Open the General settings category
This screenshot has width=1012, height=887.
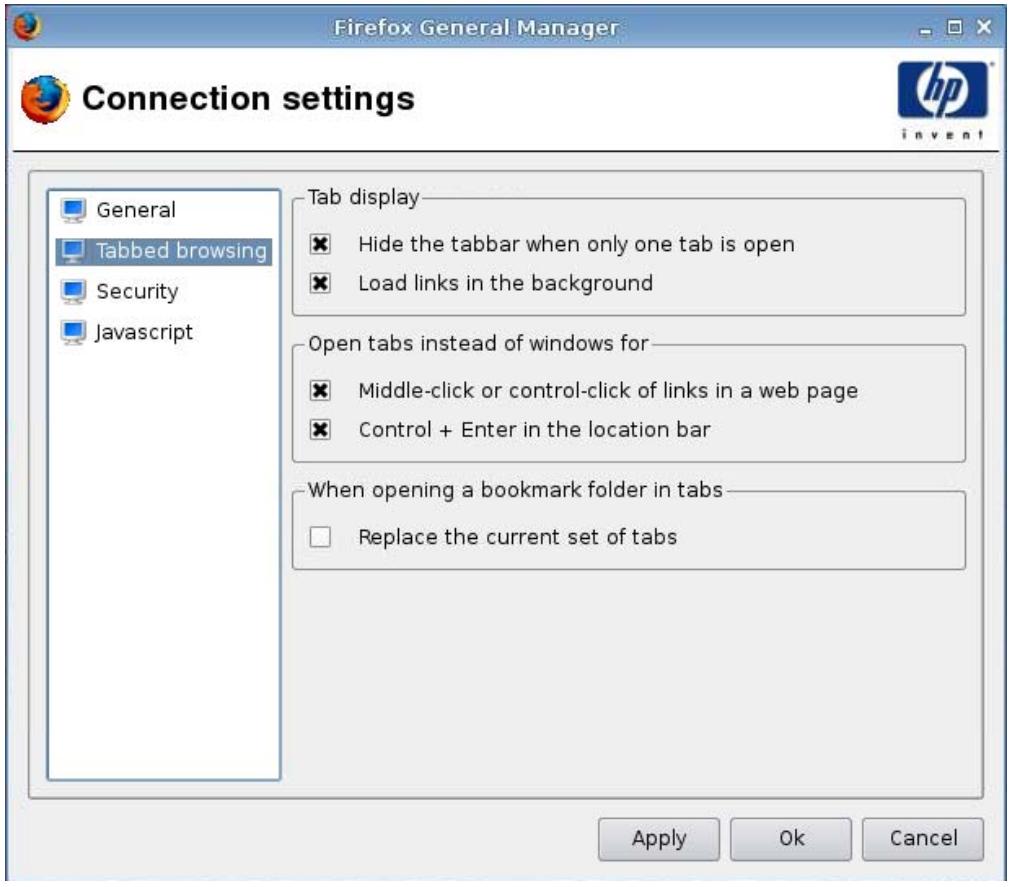tap(136, 210)
